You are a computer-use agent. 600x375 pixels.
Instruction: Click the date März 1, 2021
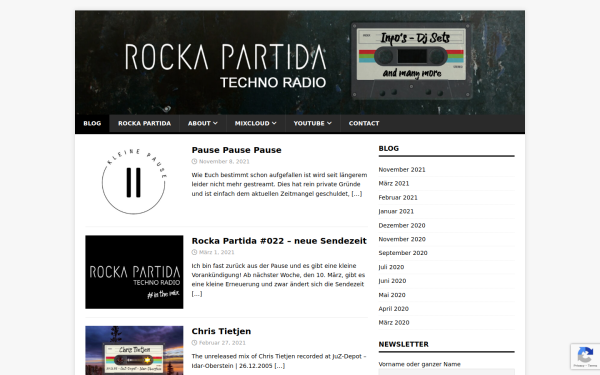click(217, 252)
